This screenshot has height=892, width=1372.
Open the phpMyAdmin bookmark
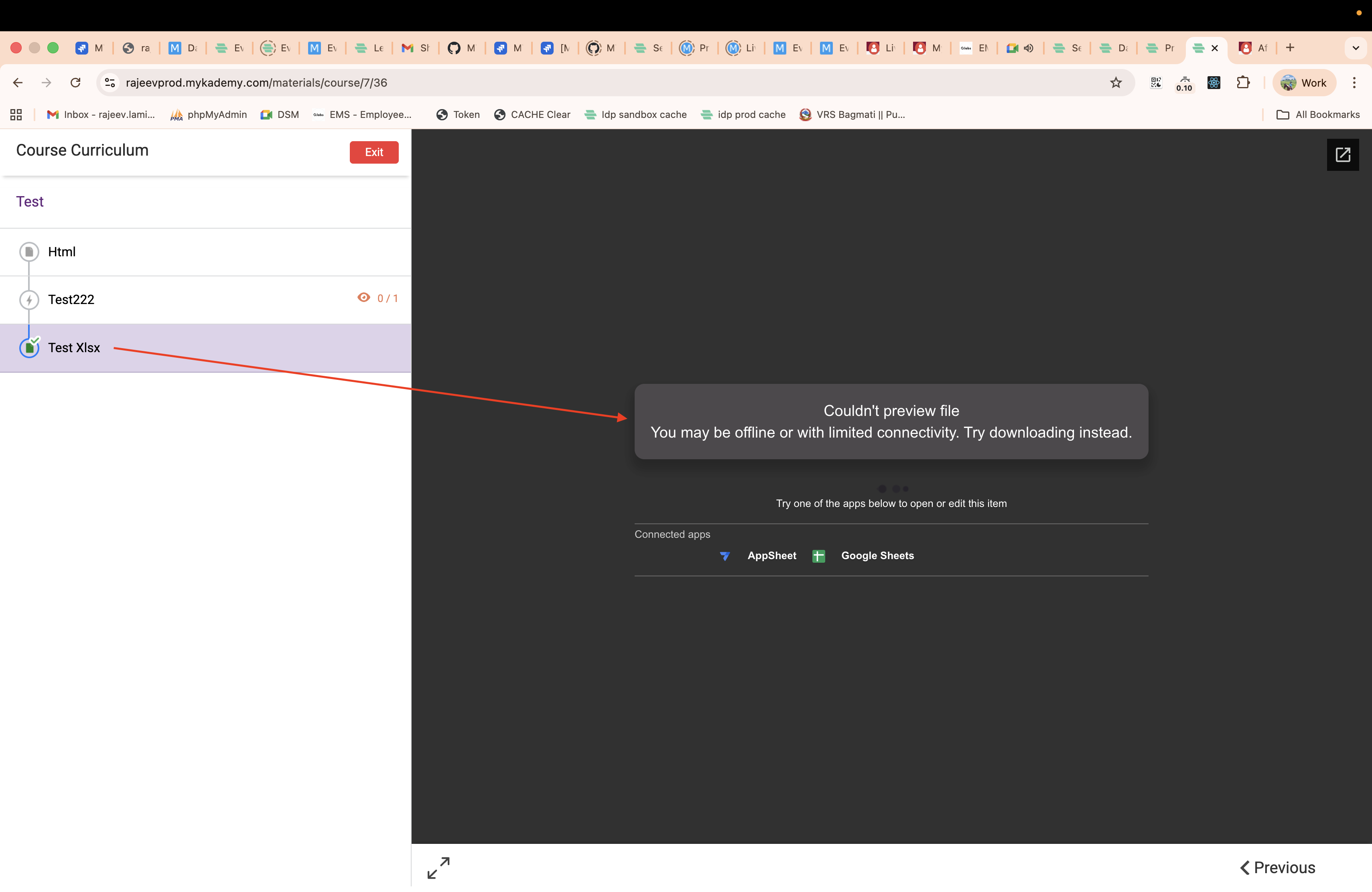(x=208, y=115)
